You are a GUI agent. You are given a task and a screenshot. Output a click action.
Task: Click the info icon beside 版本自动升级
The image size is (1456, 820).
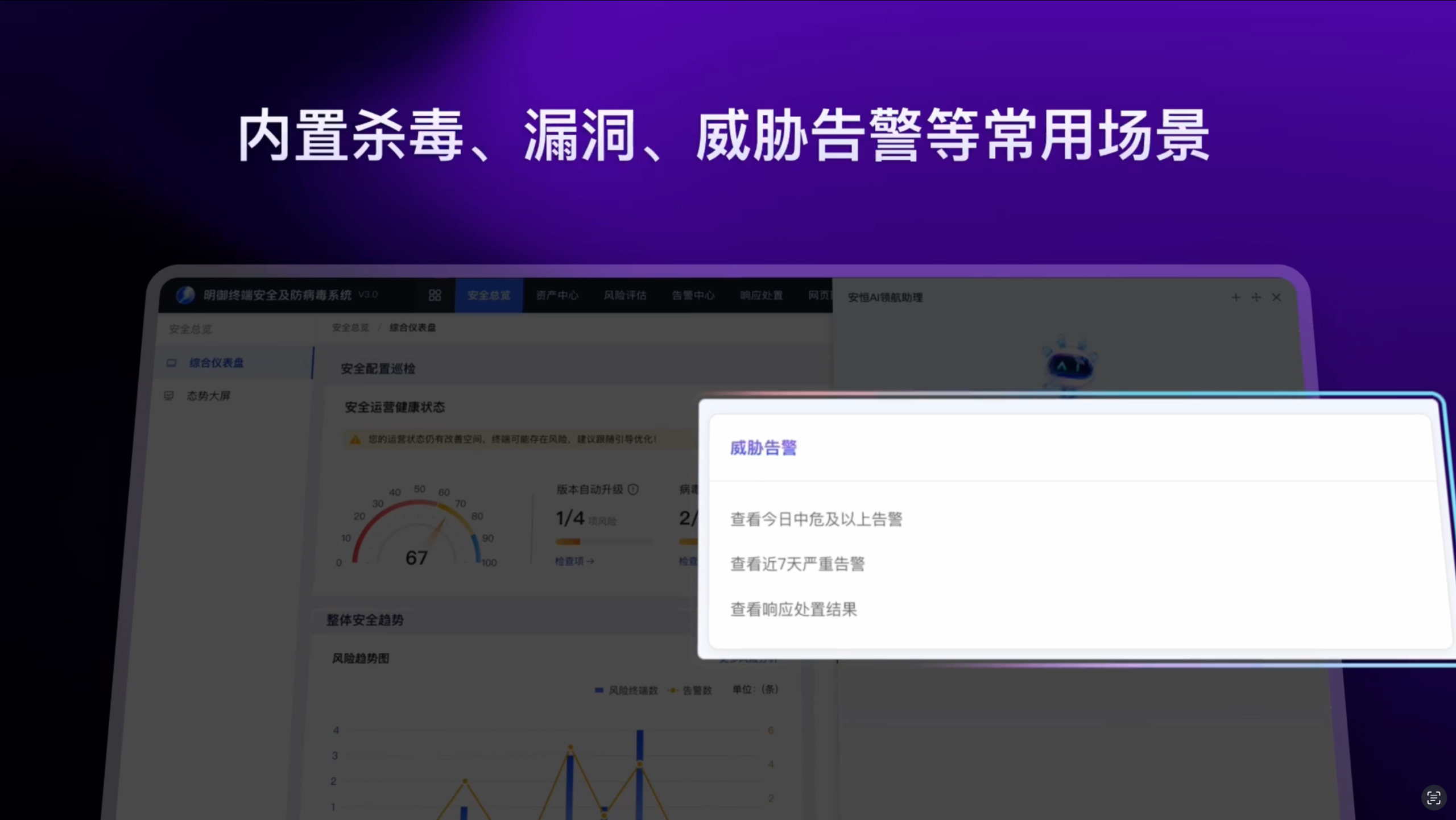coord(633,490)
